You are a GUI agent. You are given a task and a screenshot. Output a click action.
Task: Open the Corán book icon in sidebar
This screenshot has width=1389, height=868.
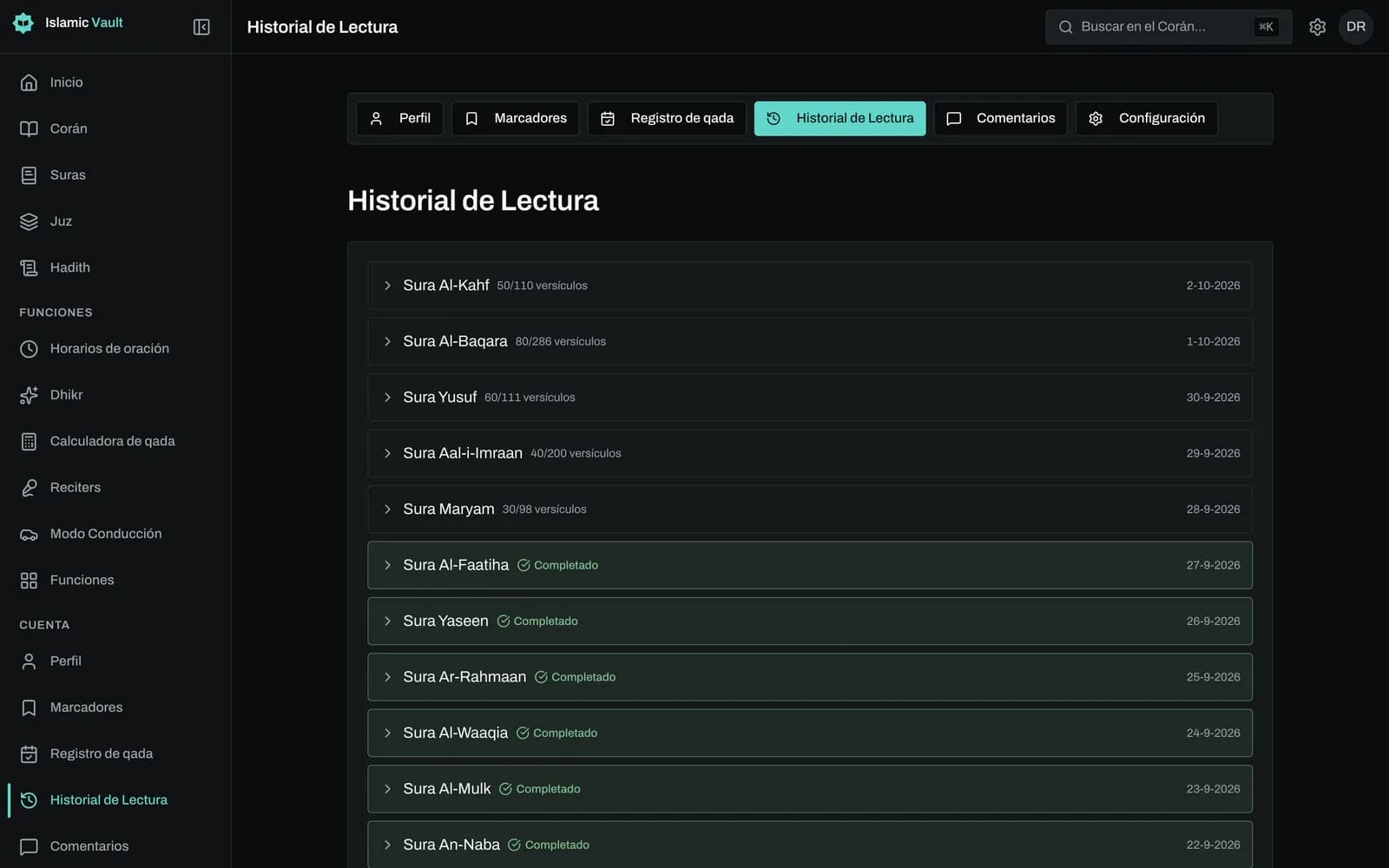29,128
